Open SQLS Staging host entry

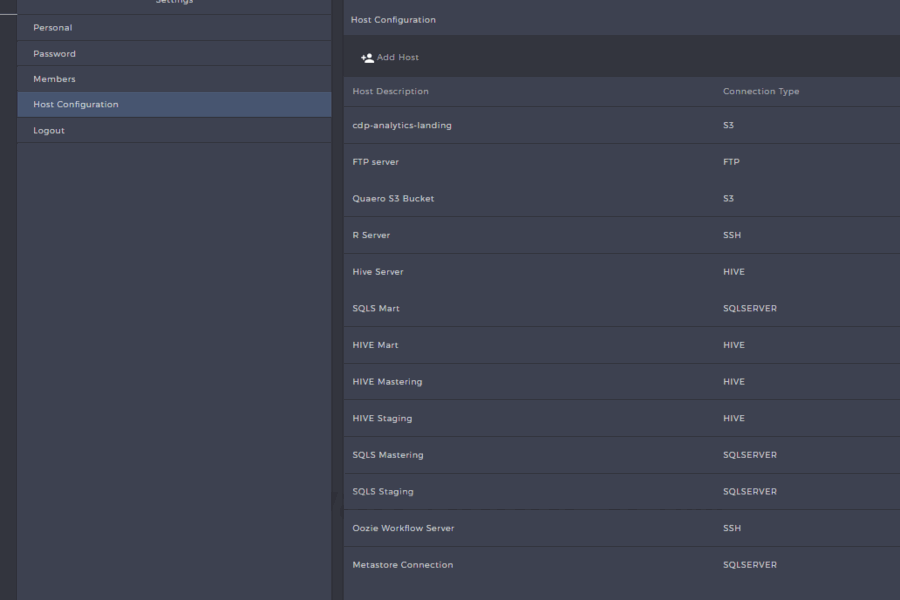pyautogui.click(x=383, y=492)
